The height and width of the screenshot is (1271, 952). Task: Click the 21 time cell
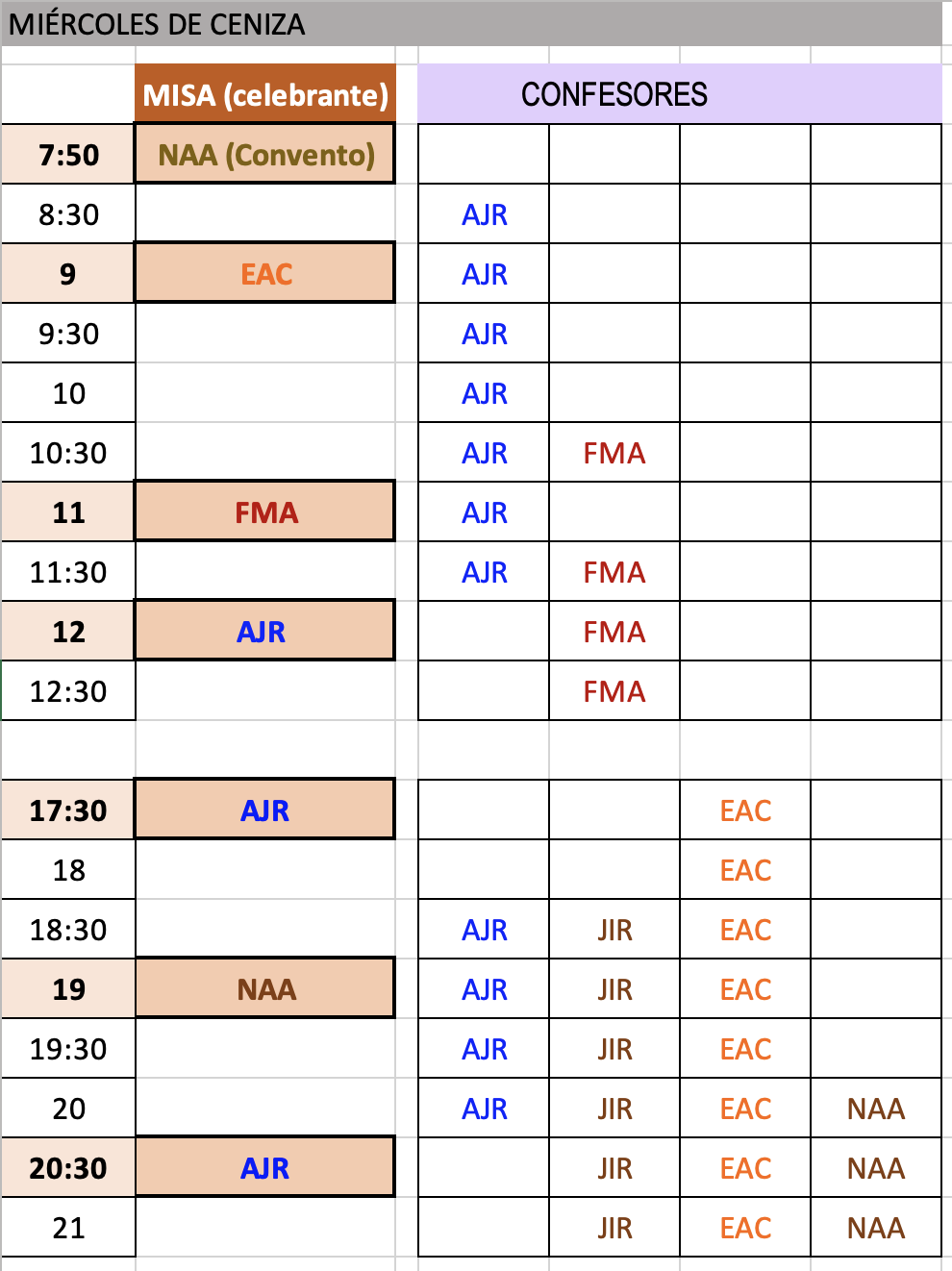click(68, 1228)
